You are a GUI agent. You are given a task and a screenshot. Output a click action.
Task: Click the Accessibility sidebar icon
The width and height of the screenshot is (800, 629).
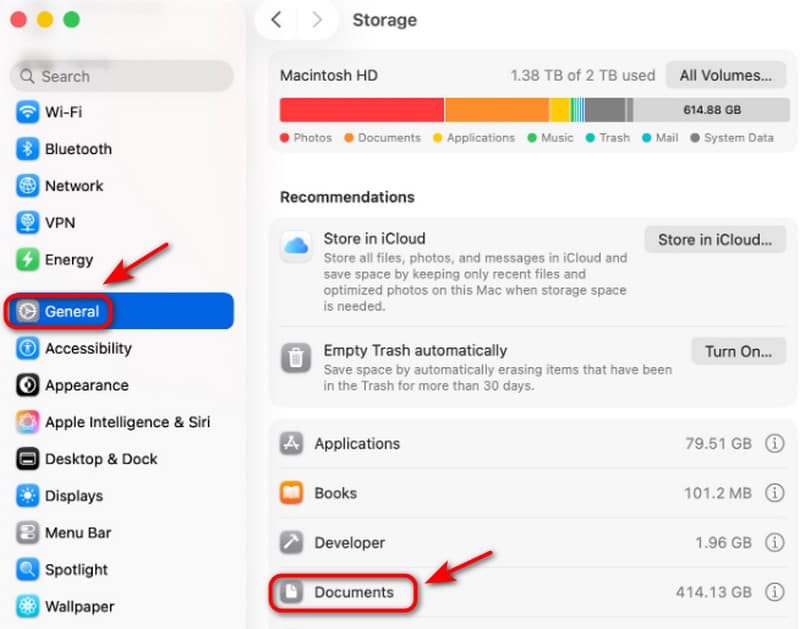pyautogui.click(x=27, y=348)
